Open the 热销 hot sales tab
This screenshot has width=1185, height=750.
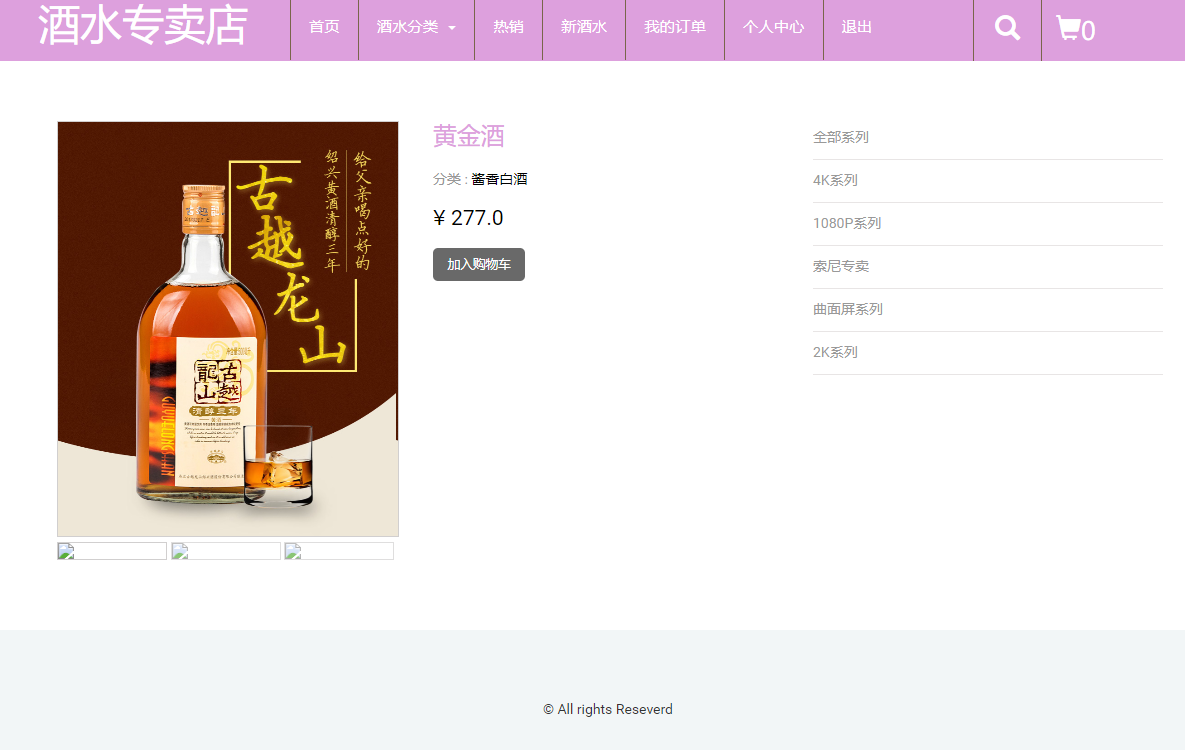tap(508, 28)
